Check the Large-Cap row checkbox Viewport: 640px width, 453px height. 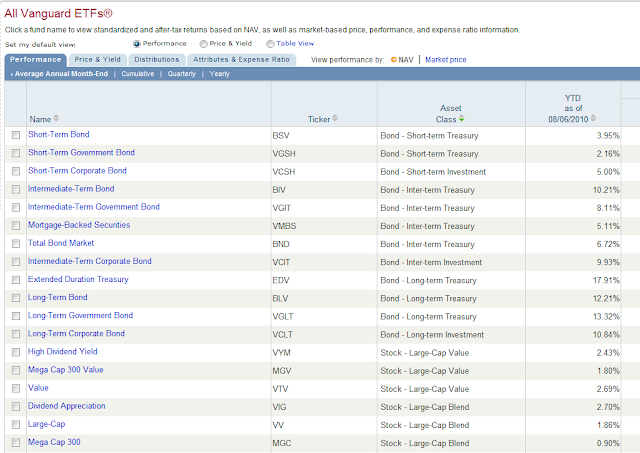tap(16, 424)
